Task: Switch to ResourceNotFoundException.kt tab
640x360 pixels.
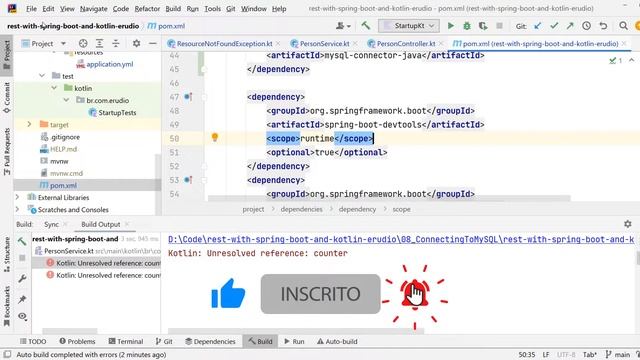Action: 224,43
